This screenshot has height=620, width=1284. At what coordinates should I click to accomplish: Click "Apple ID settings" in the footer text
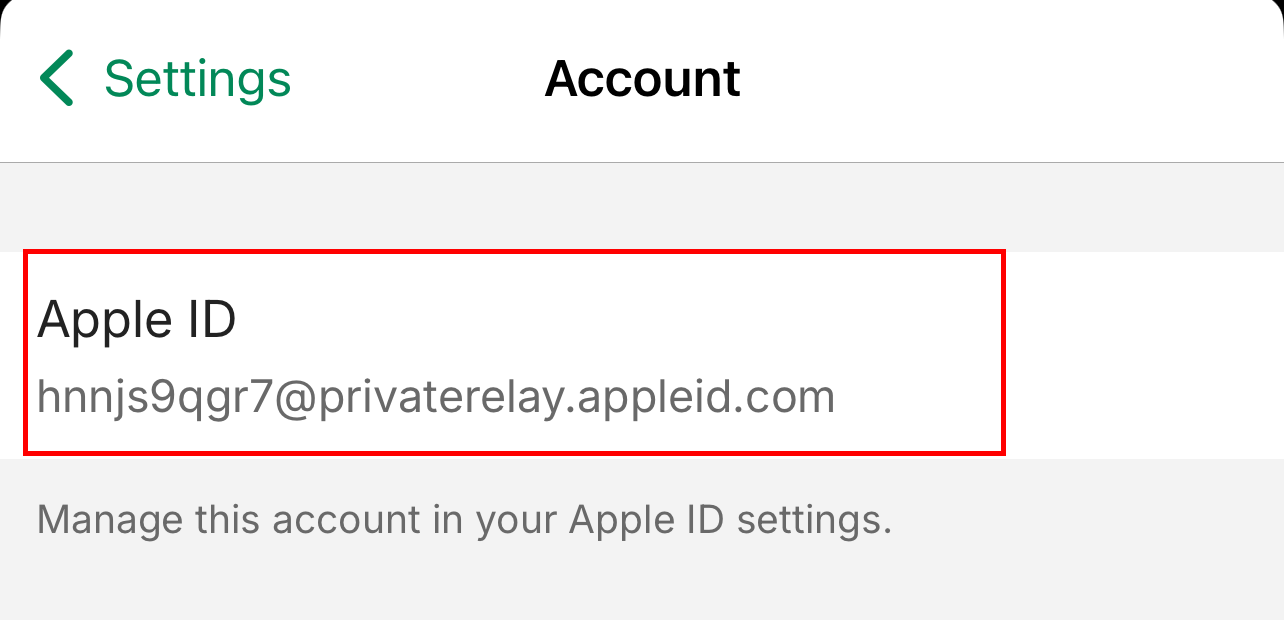tap(730, 521)
